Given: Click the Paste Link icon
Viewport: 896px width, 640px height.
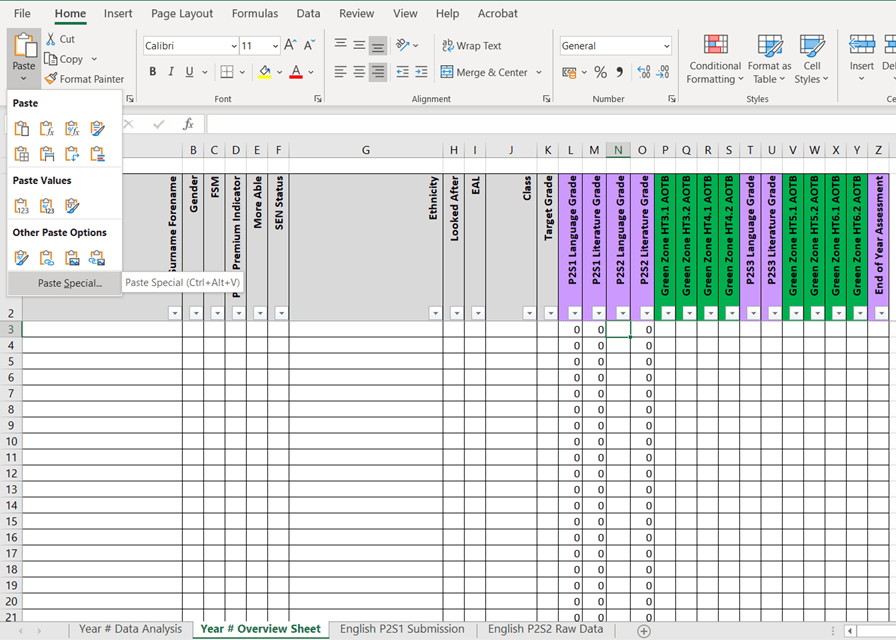Looking at the screenshot, I should click(47, 258).
